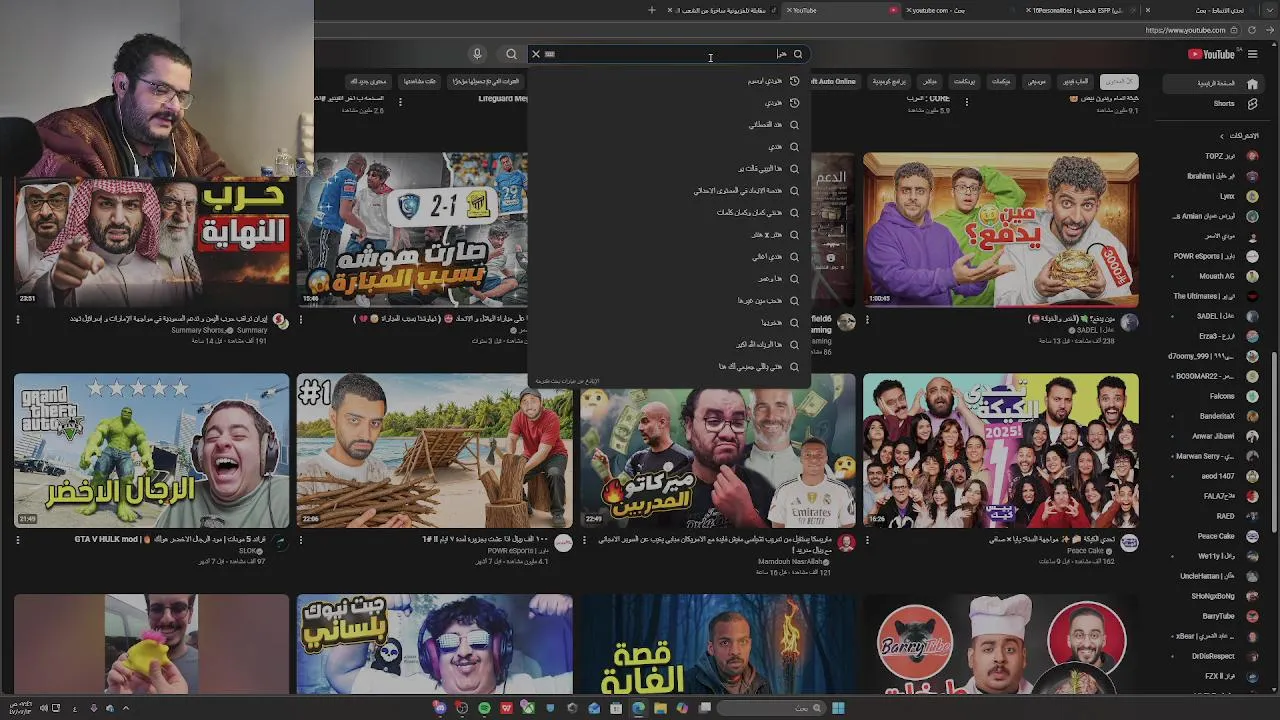Click the Erza3 channel avatar

click(x=1252, y=336)
